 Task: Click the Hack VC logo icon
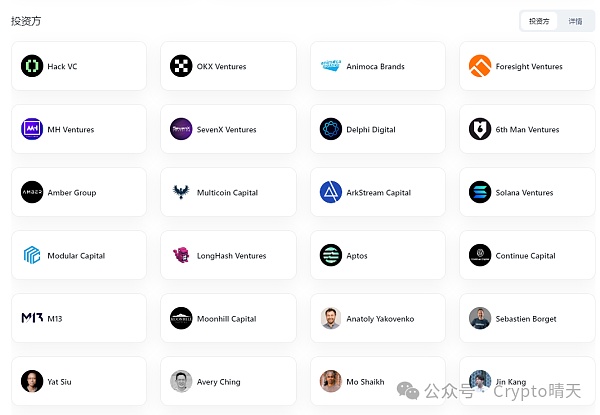[x=32, y=66]
